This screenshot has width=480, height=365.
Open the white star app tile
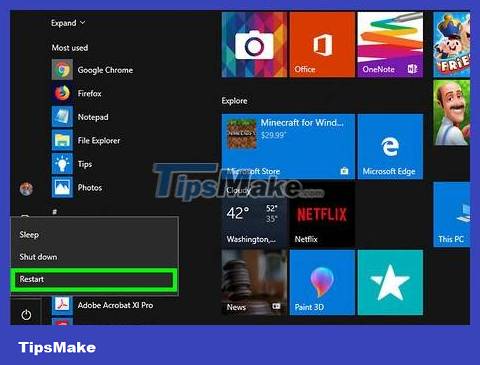390,283
